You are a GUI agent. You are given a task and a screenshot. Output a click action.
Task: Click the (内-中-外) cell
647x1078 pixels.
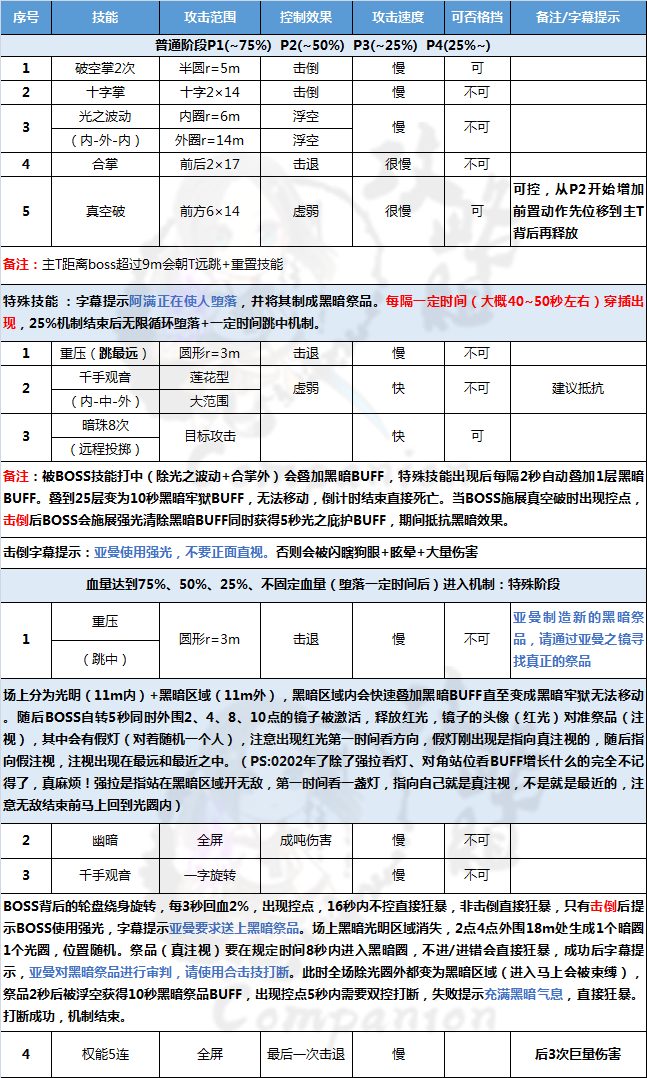[105, 401]
